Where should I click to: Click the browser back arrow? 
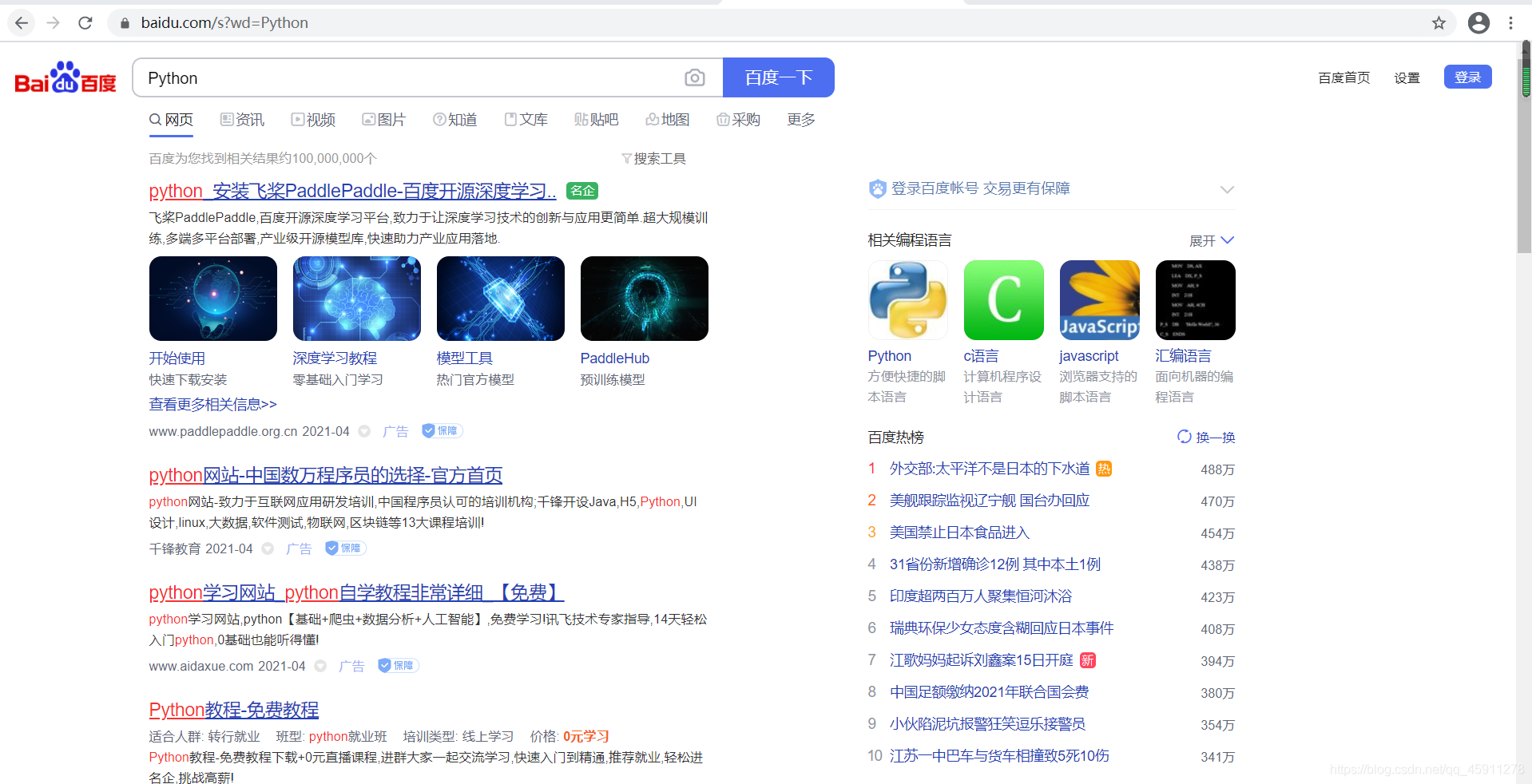(x=22, y=23)
